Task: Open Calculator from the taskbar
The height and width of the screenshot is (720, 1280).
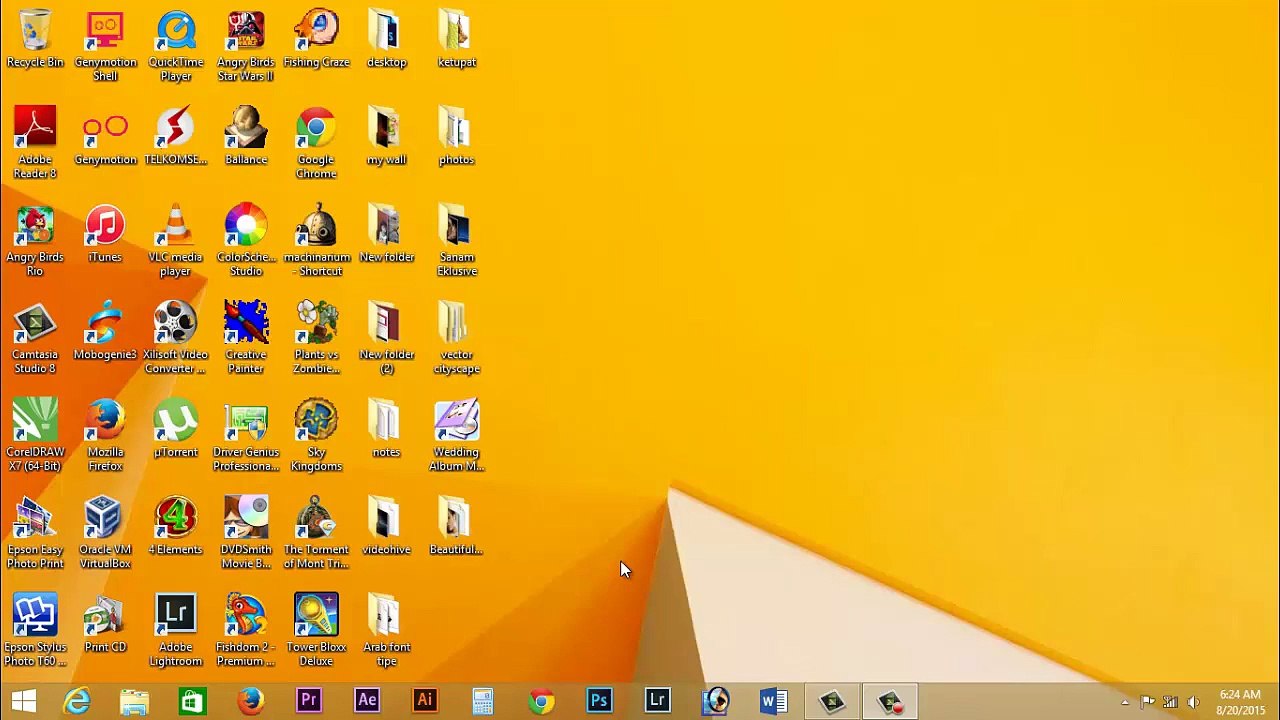Action: tap(483, 701)
